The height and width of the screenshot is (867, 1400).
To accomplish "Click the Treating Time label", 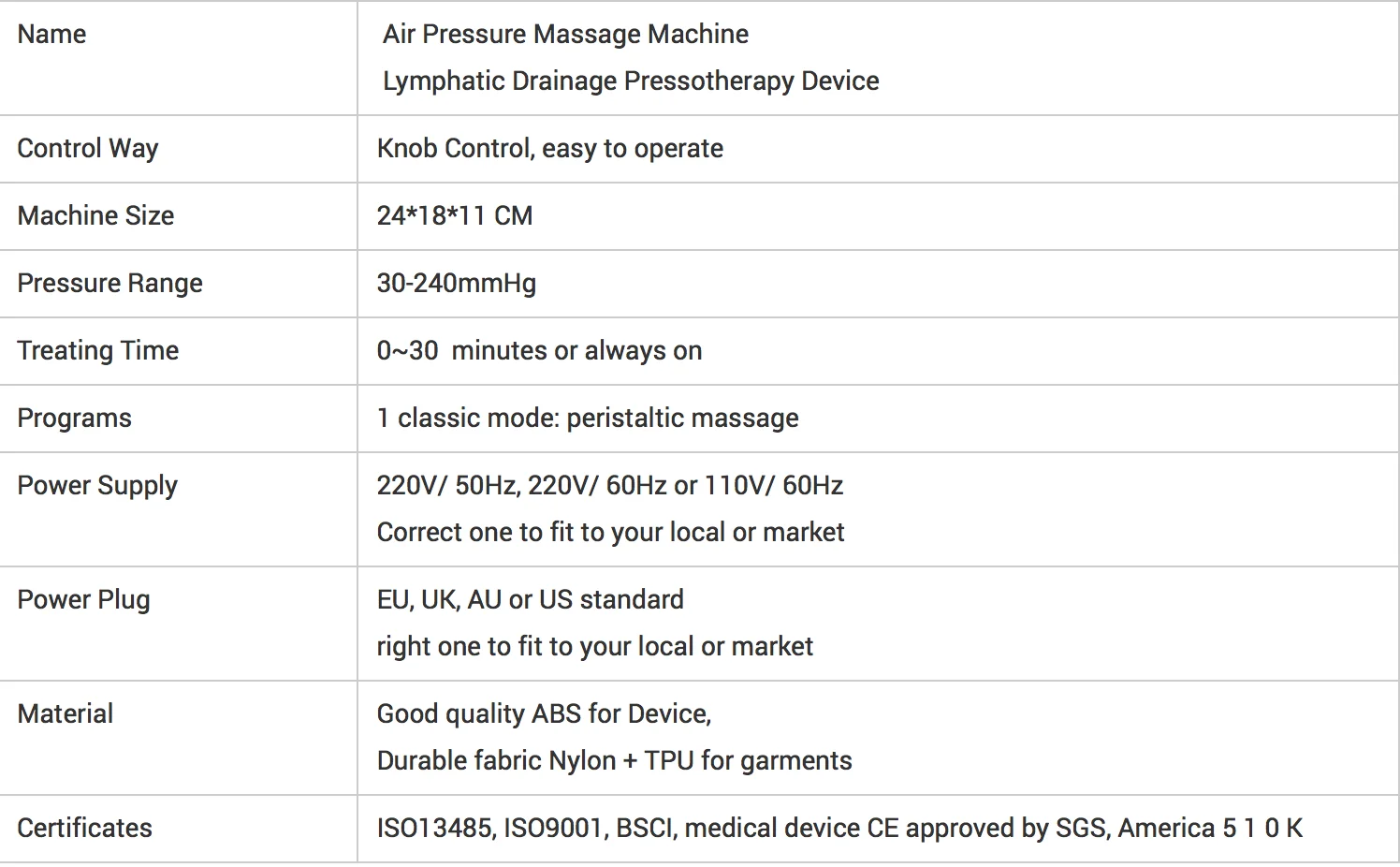I will (x=97, y=351).
